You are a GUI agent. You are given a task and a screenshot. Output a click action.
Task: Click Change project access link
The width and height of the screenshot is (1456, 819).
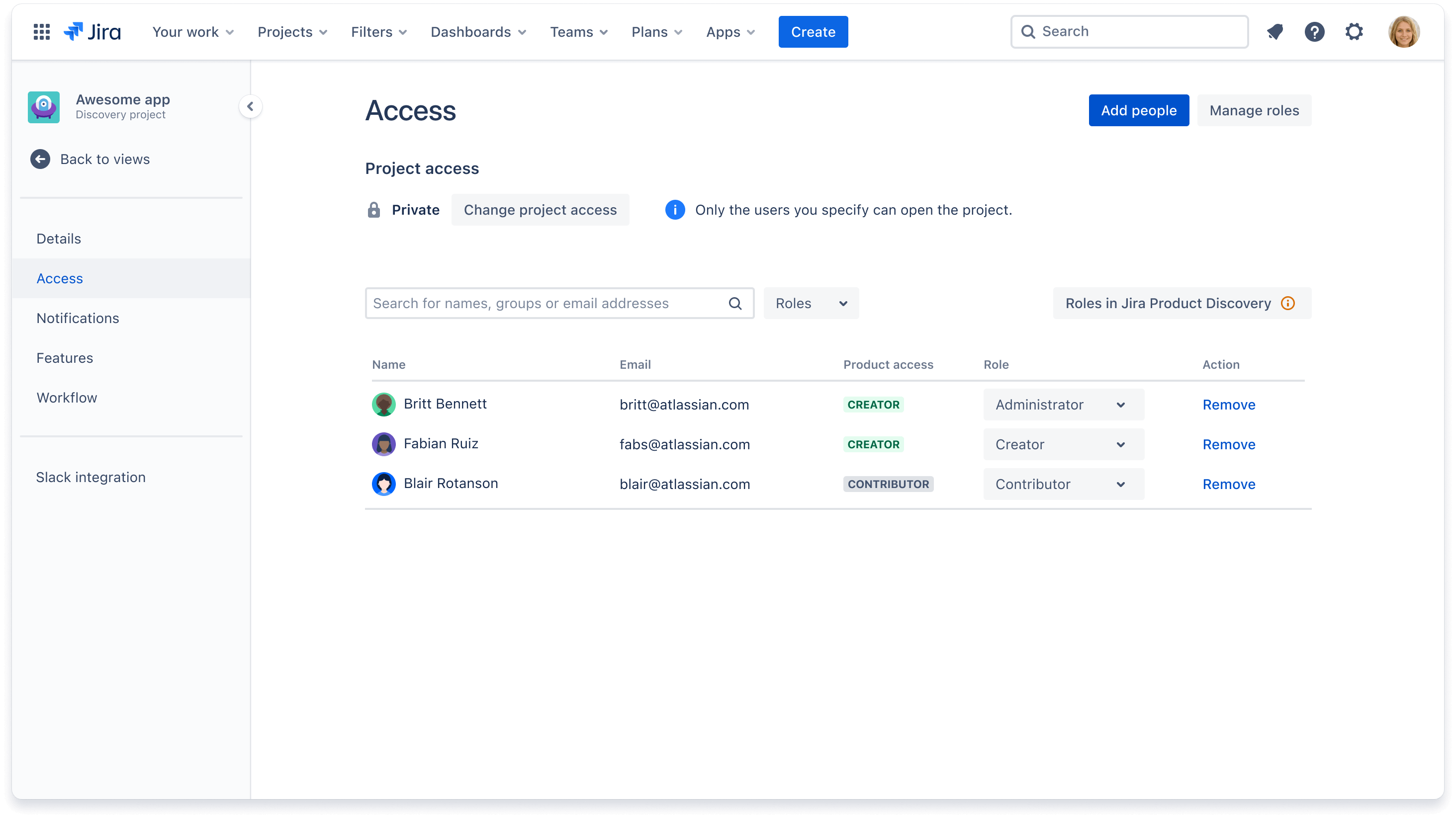pyautogui.click(x=540, y=209)
